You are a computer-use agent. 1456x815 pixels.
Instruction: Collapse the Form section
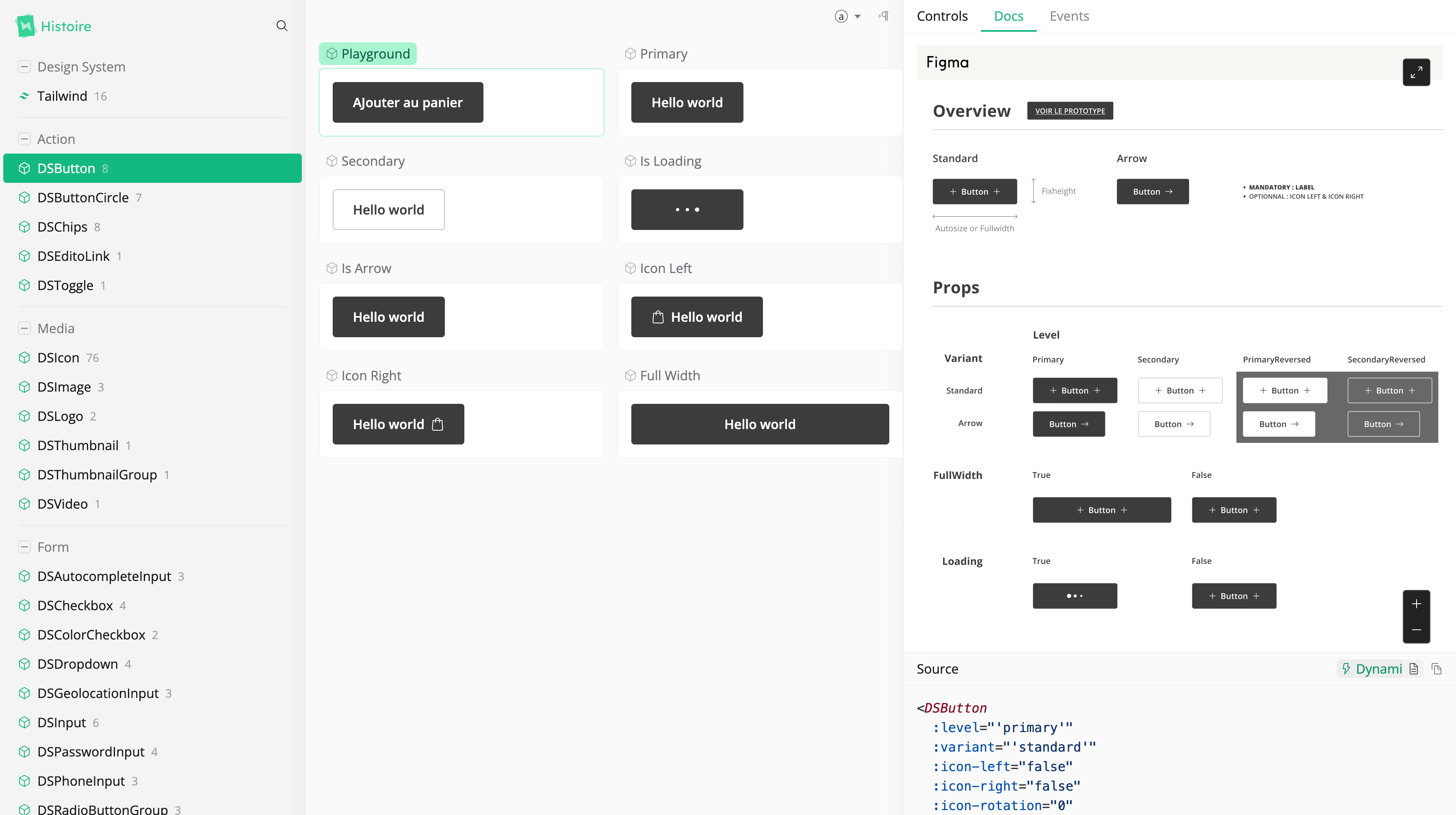[x=24, y=546]
